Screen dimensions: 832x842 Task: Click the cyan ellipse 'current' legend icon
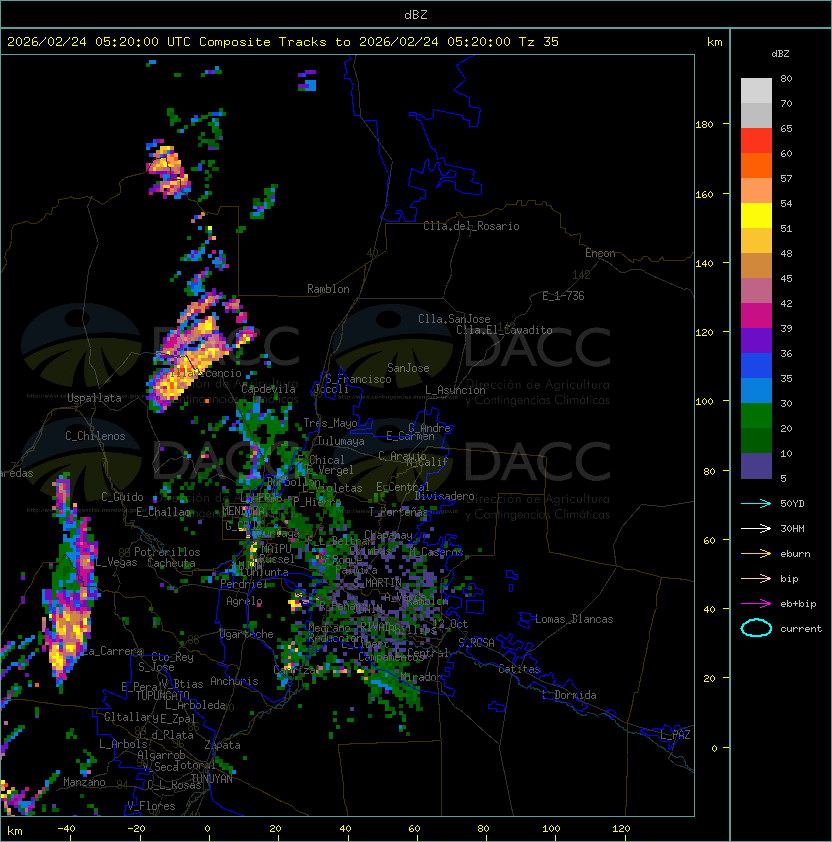coord(756,628)
